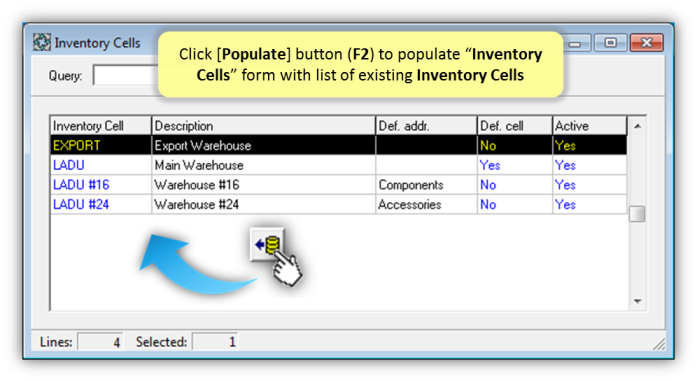The image size is (697, 382).
Task: Sort by Active column header
Action: pyautogui.click(x=590, y=126)
